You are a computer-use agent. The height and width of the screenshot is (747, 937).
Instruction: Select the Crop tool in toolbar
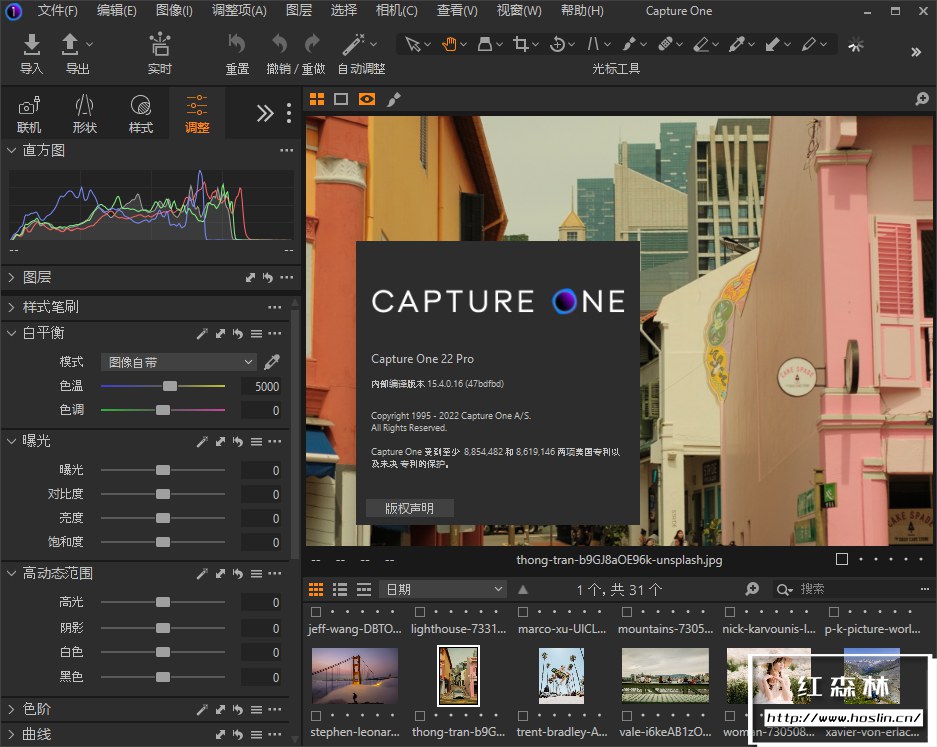coord(520,44)
